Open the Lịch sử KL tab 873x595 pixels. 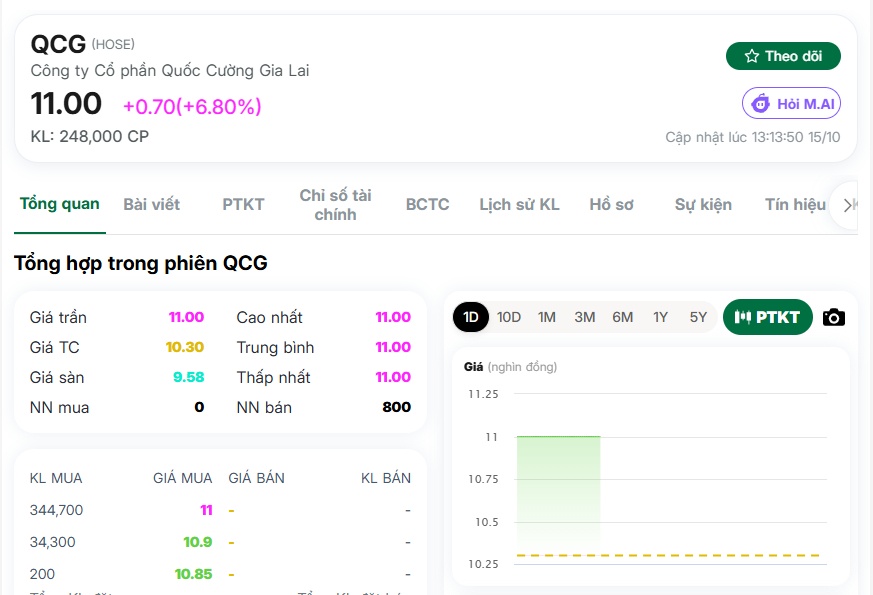click(519, 204)
